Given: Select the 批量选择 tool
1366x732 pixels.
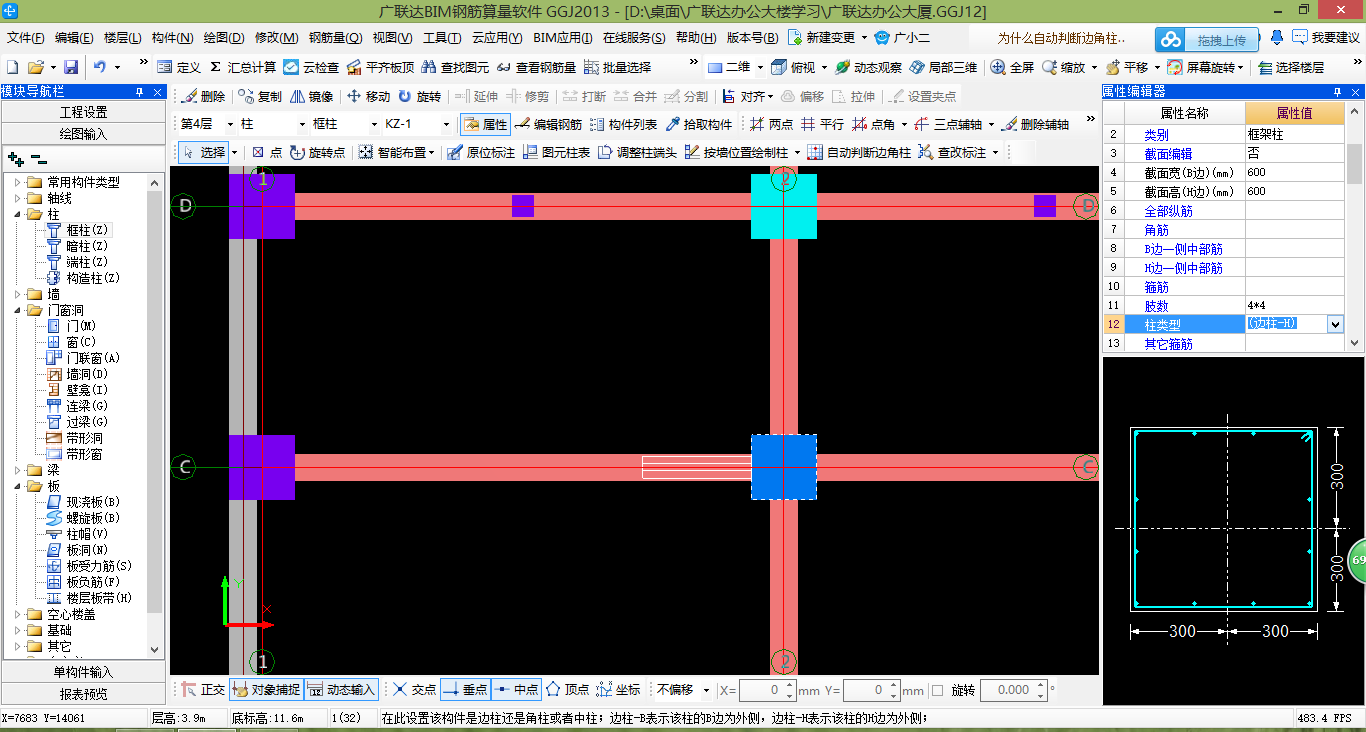Looking at the screenshot, I should (617, 67).
